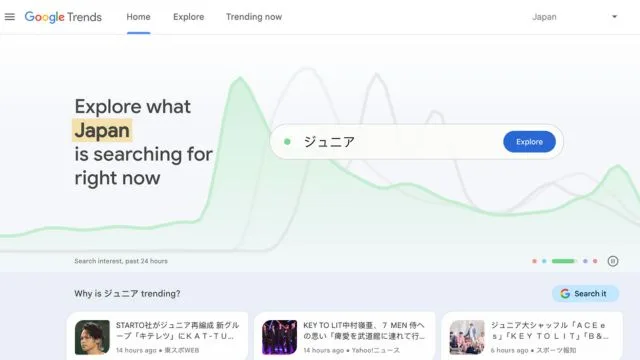The height and width of the screenshot is (360, 640).
Task: Click the ジュニア search term field
Action: 416,142
